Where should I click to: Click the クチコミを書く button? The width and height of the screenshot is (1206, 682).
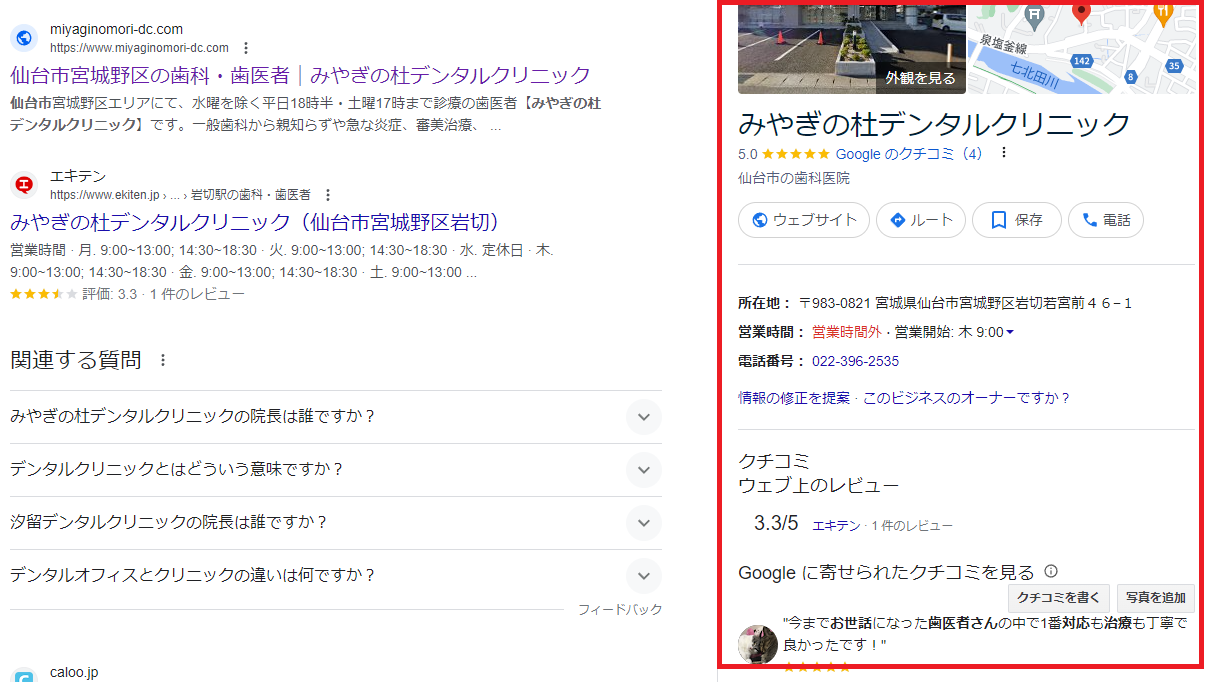click(1058, 598)
